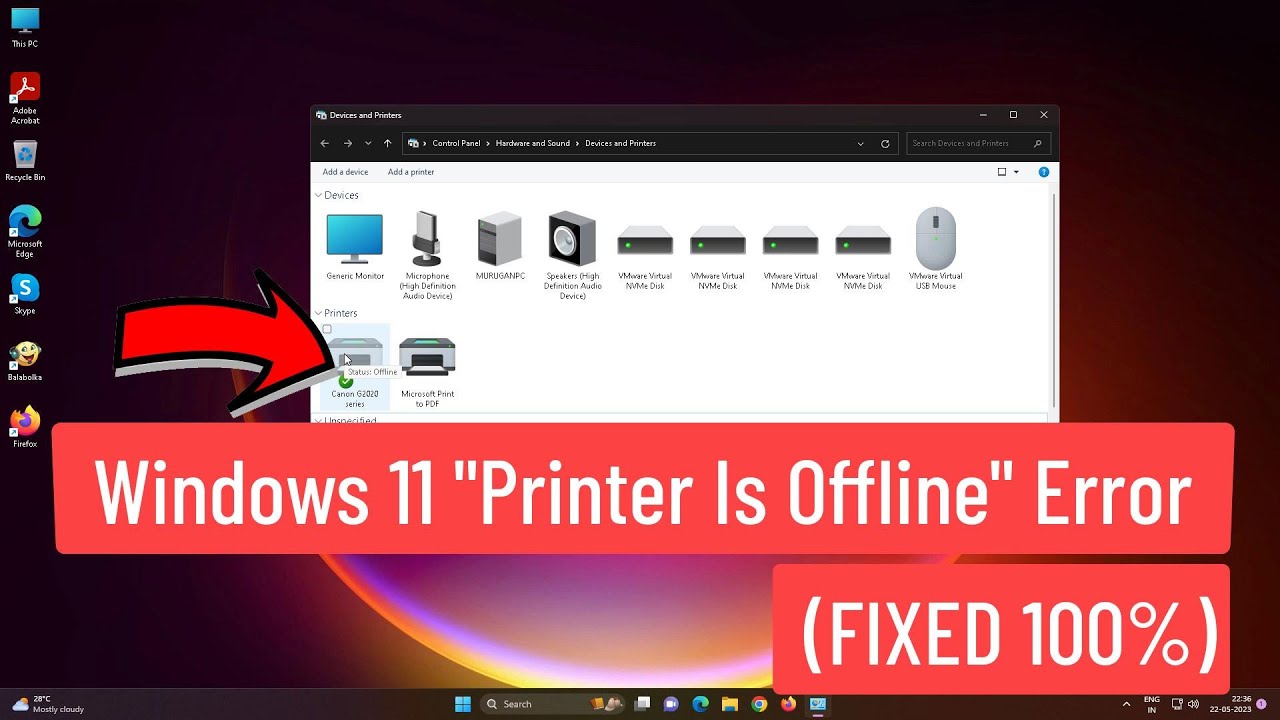Select the Canon G2020 series printer label
This screenshot has width=1280, height=720.
pyautogui.click(x=354, y=398)
